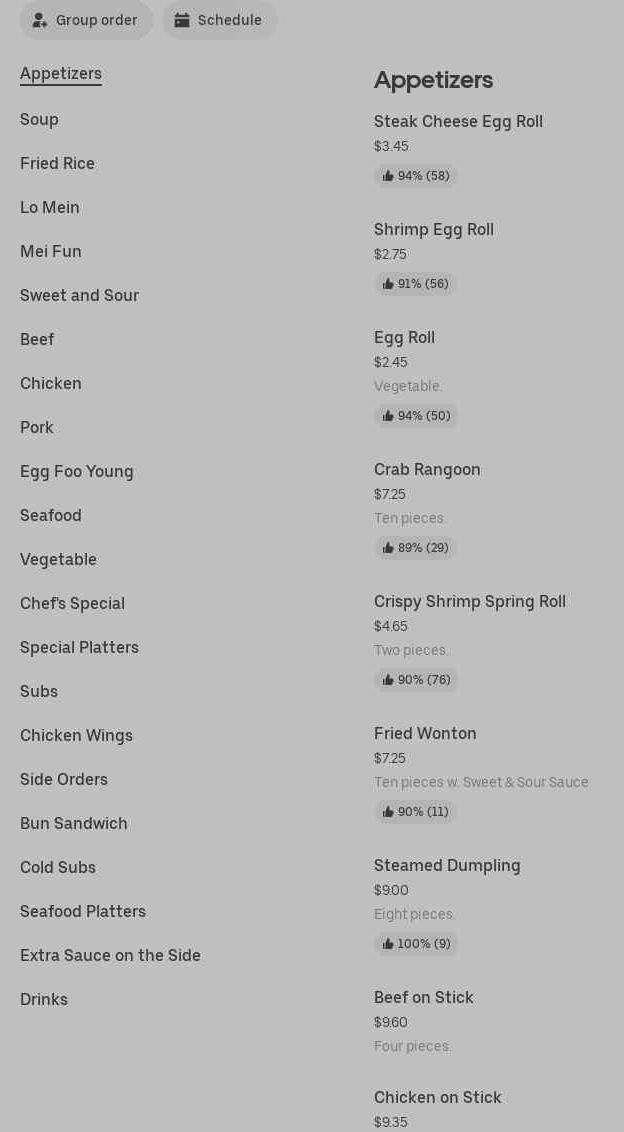Jump to the Lo Mein section

[50, 208]
